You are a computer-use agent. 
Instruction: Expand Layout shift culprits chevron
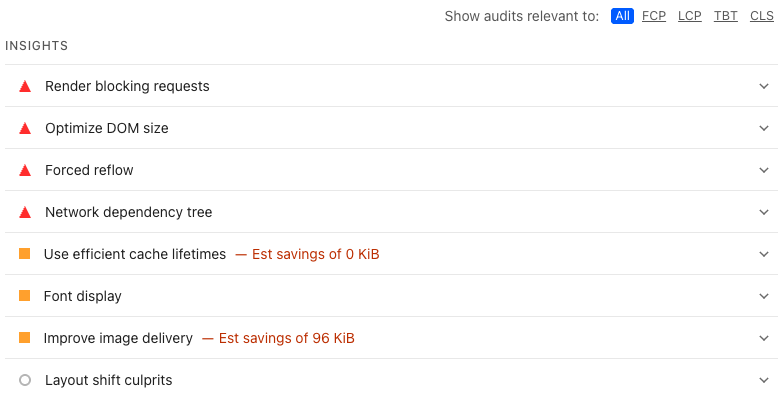pyautogui.click(x=764, y=380)
